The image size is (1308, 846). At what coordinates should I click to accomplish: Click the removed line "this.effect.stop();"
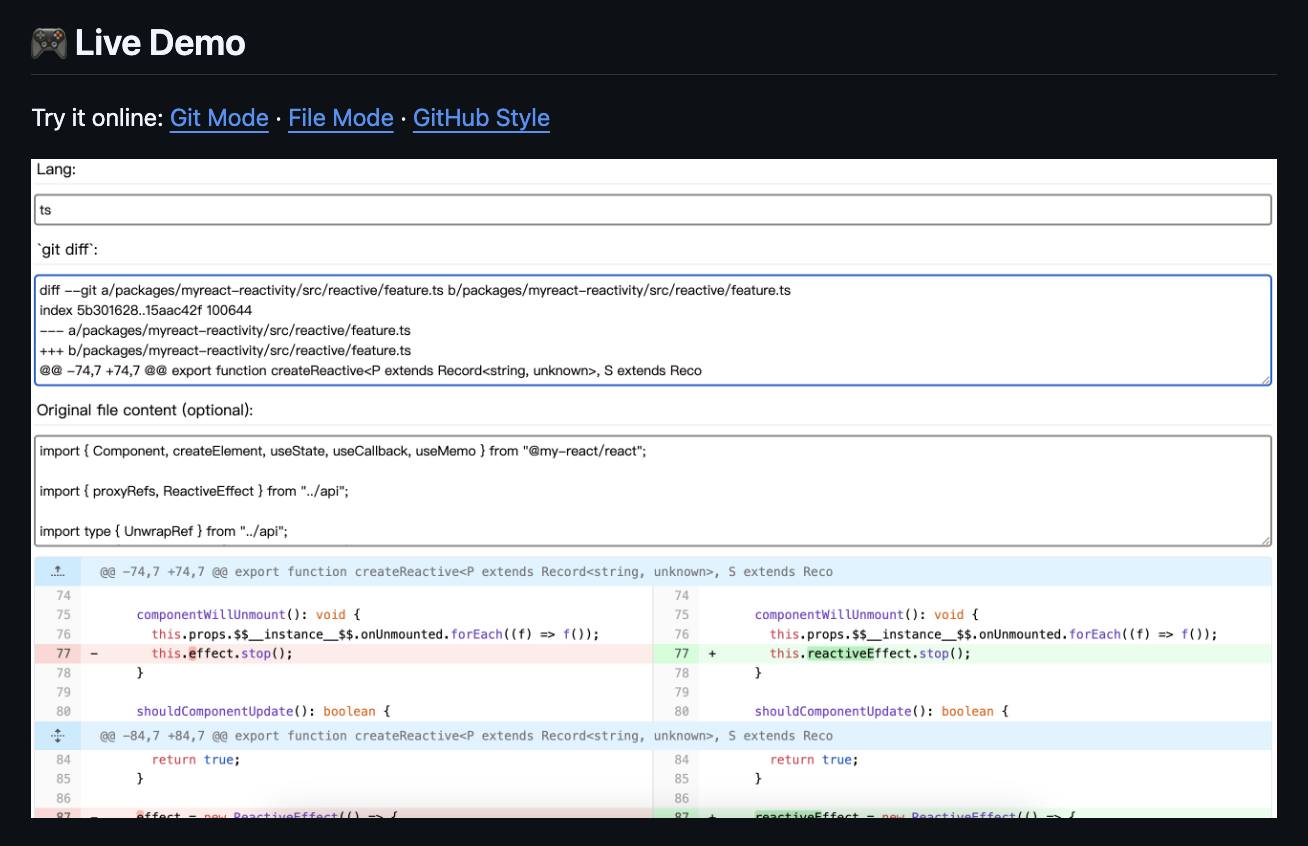point(222,654)
